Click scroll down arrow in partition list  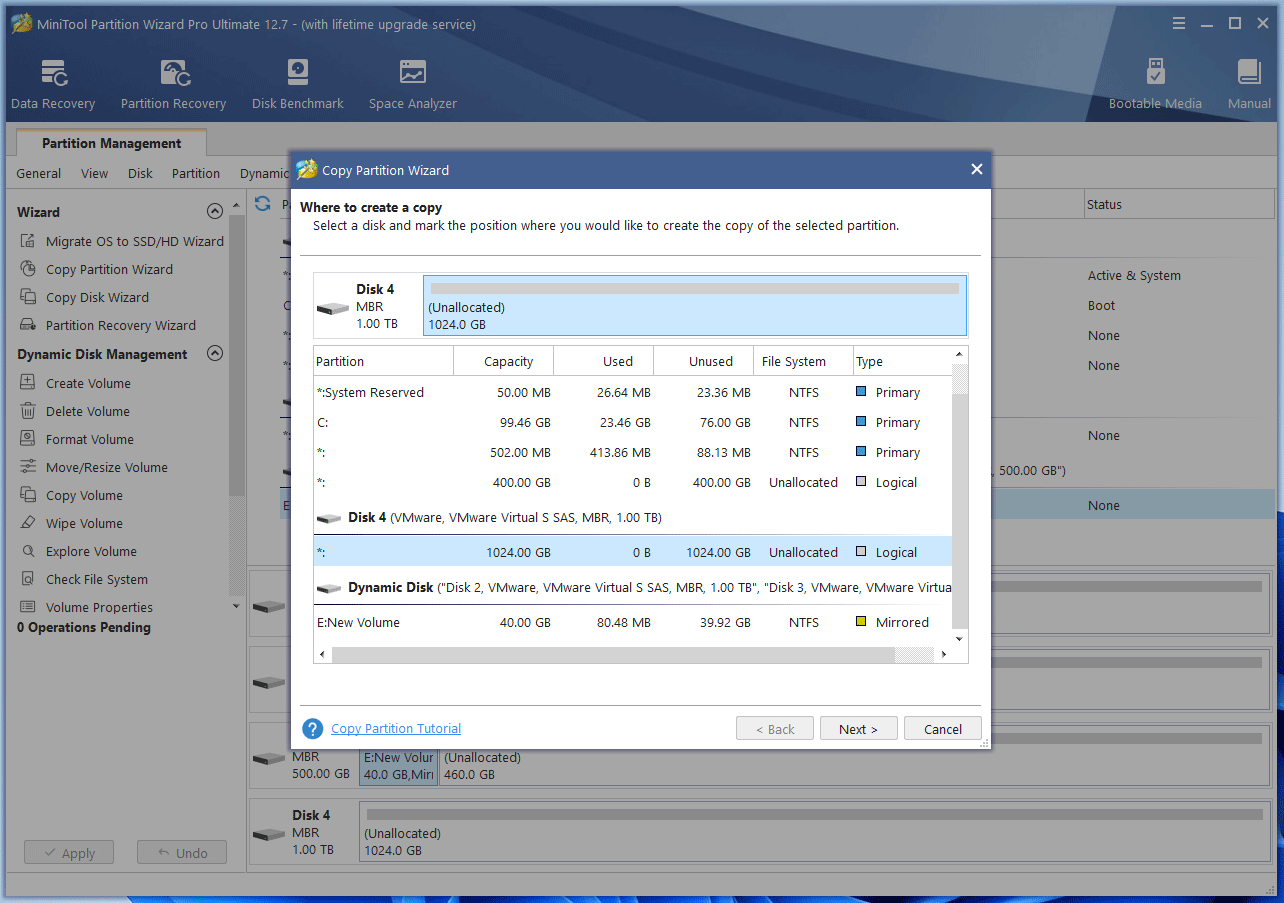960,638
